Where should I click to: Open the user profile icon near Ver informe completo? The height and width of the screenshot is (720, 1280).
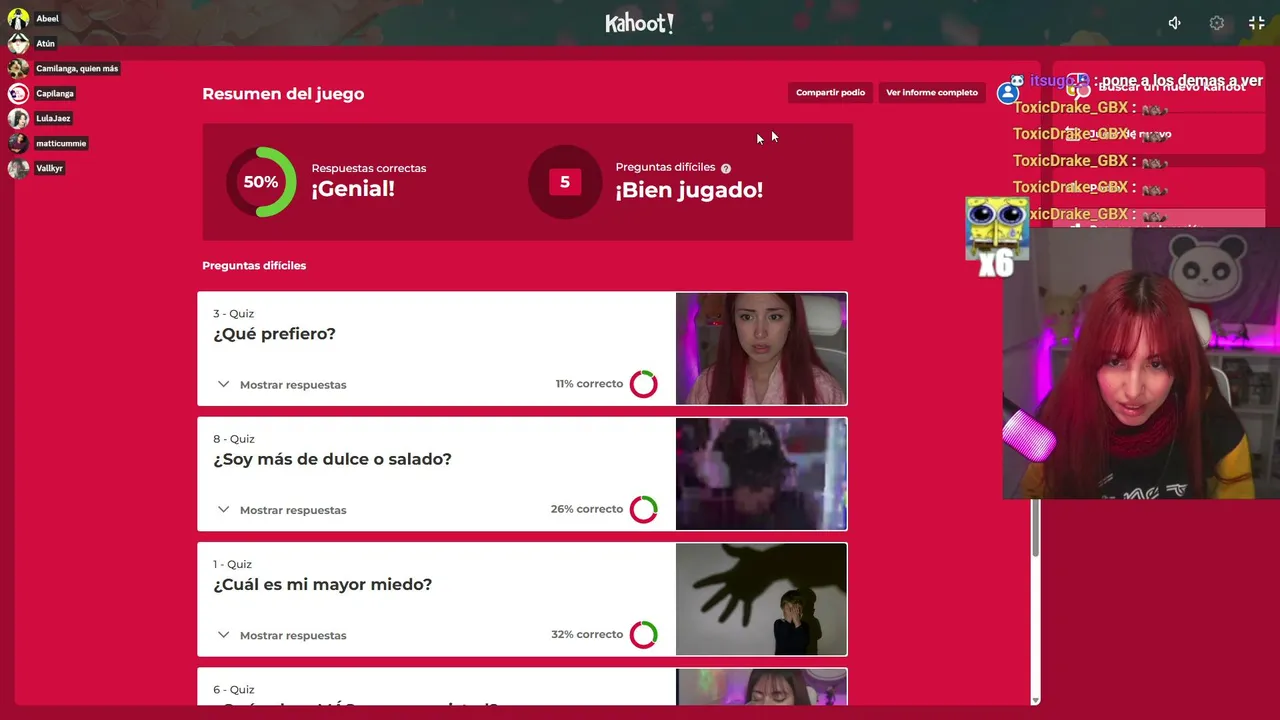(1008, 93)
